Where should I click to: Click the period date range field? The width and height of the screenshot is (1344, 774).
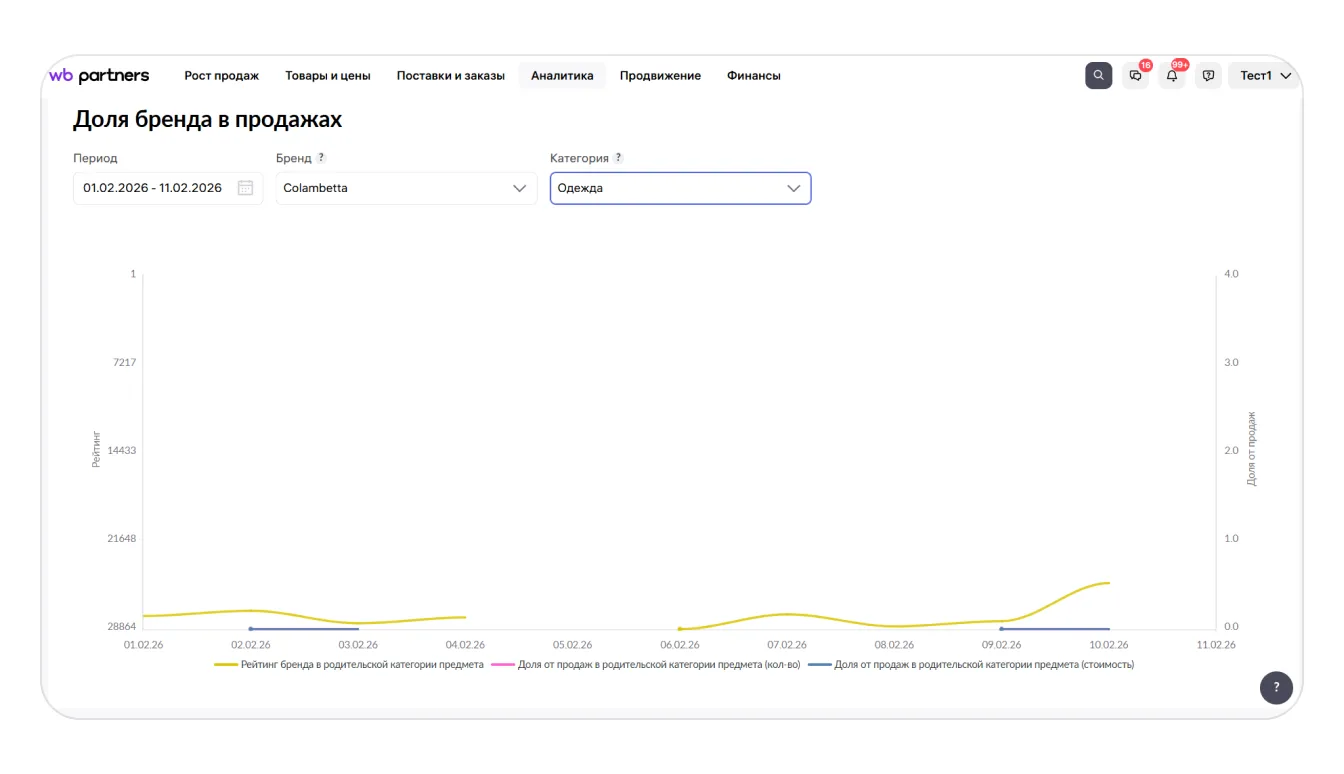[153, 188]
